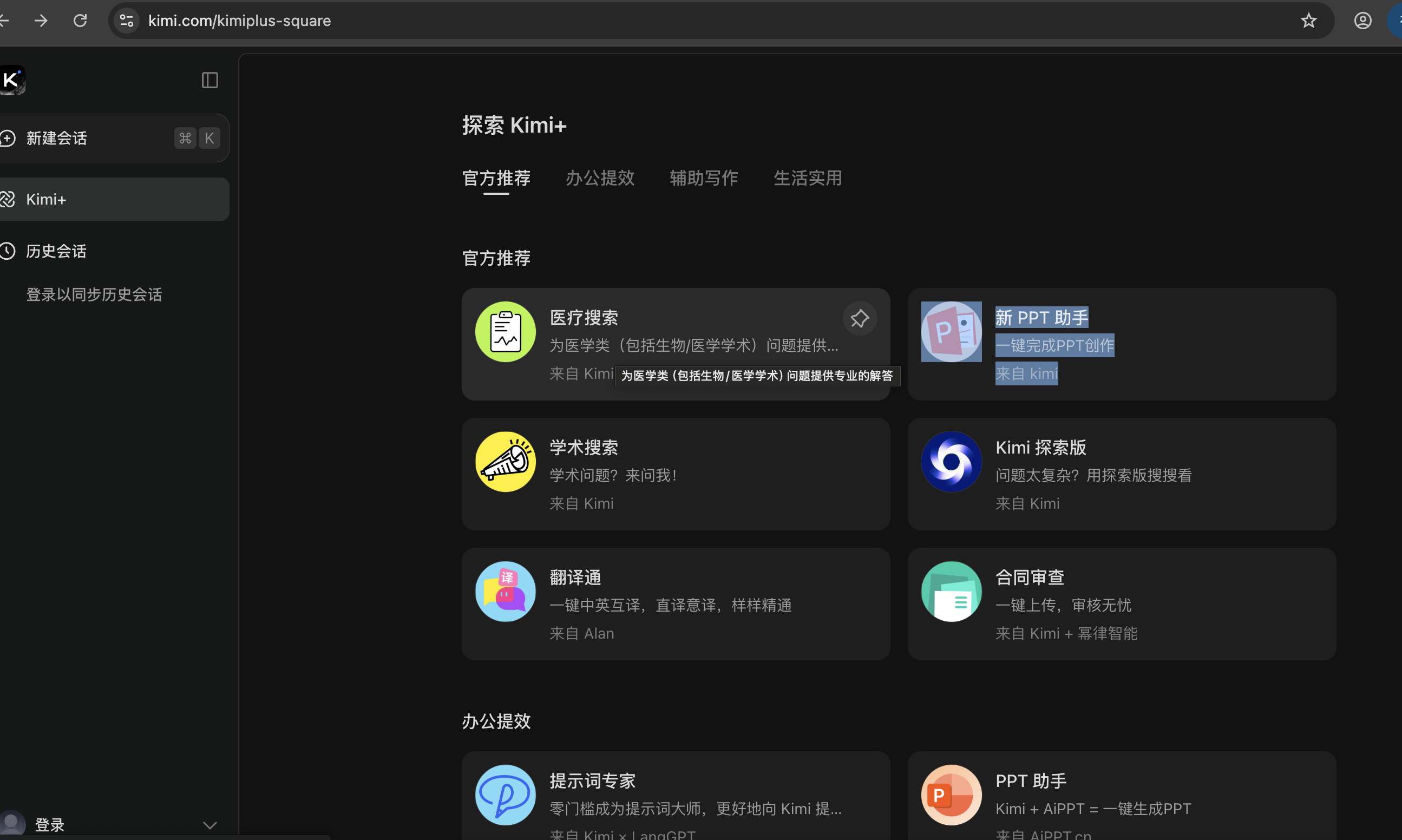Expand the chevron beside 登录
The width and height of the screenshot is (1402, 840).
tap(209, 825)
